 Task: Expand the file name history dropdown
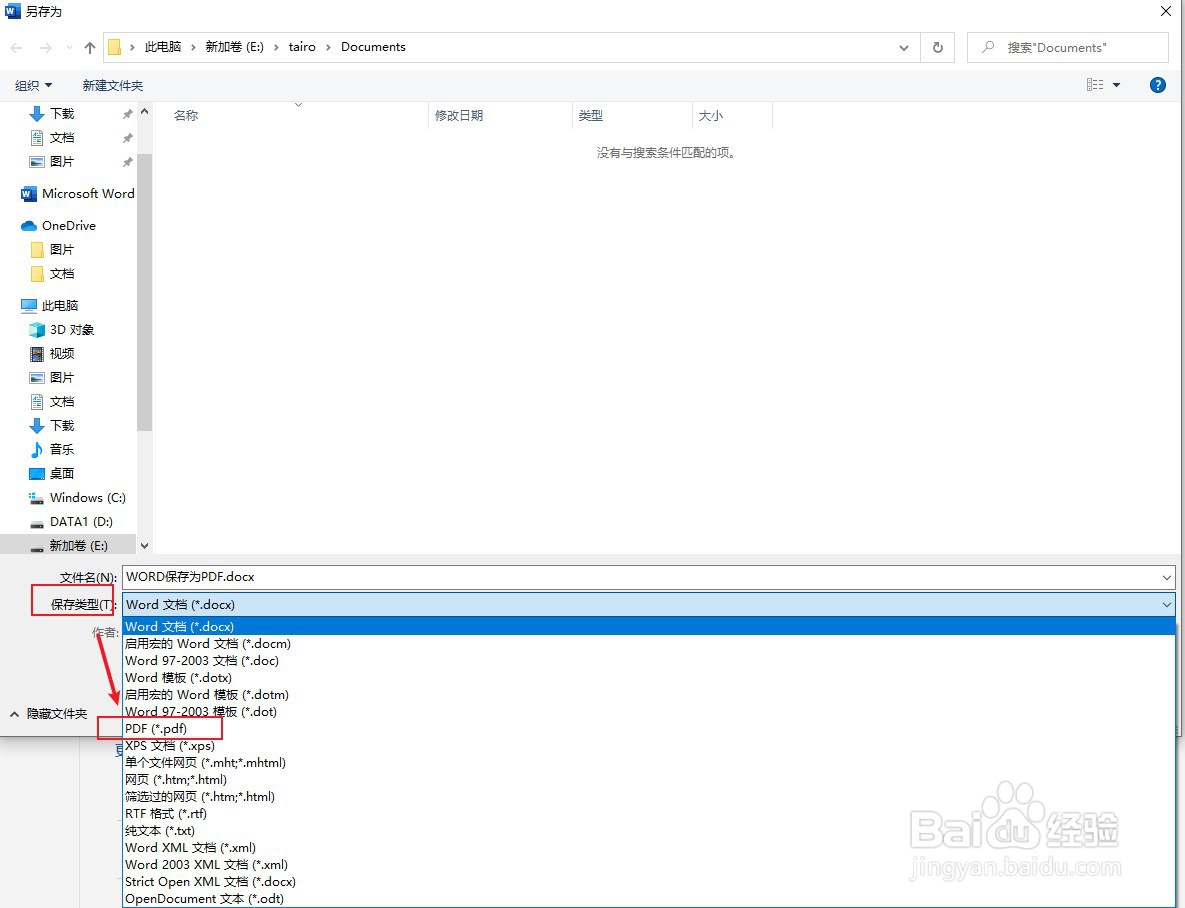click(1167, 578)
